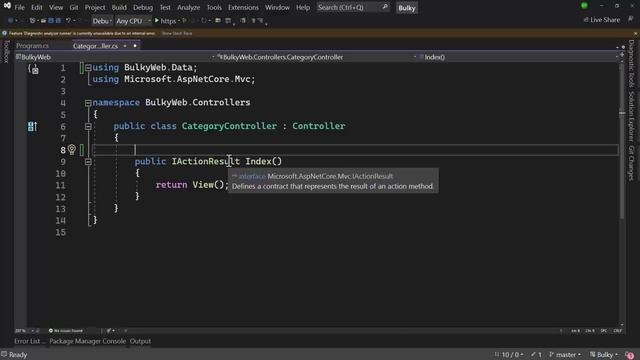Click the Visual Studio logo icon
Image resolution: width=640 pixels, height=360 pixels.
(7, 6)
